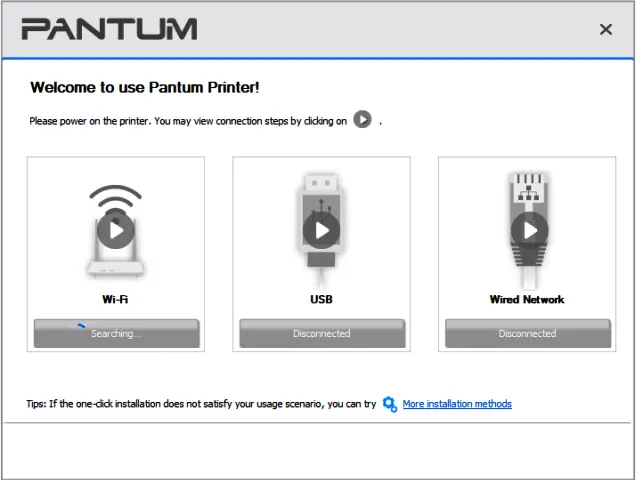The width and height of the screenshot is (640, 480).
Task: Play the USB connection steps video
Action: tap(322, 231)
